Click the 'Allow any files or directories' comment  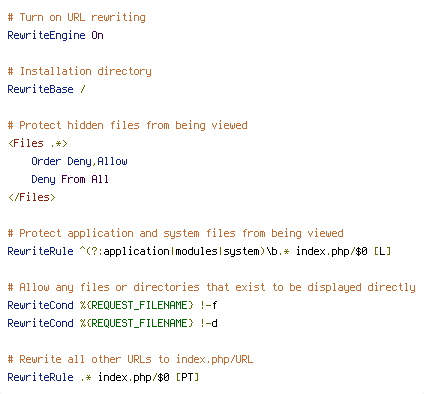click(211, 287)
